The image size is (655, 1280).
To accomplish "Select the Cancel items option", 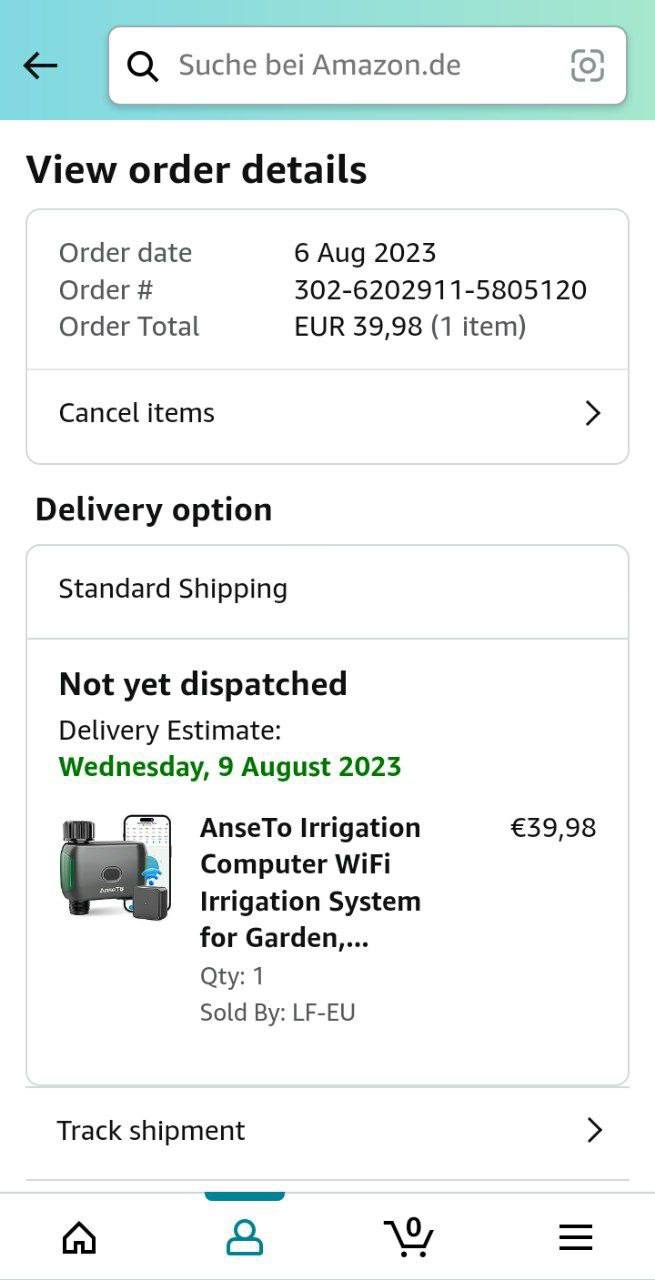I will (x=137, y=413).
